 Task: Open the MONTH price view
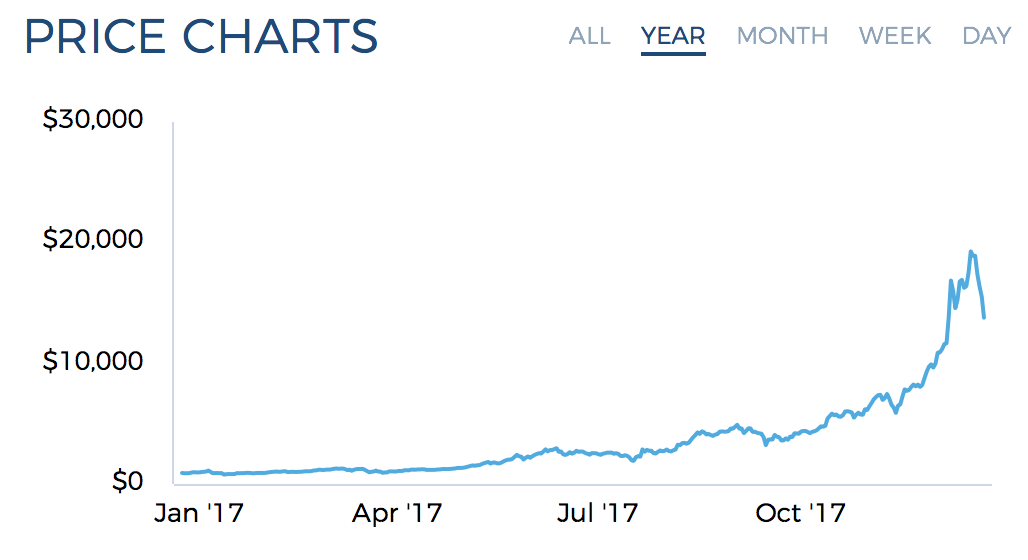click(782, 36)
